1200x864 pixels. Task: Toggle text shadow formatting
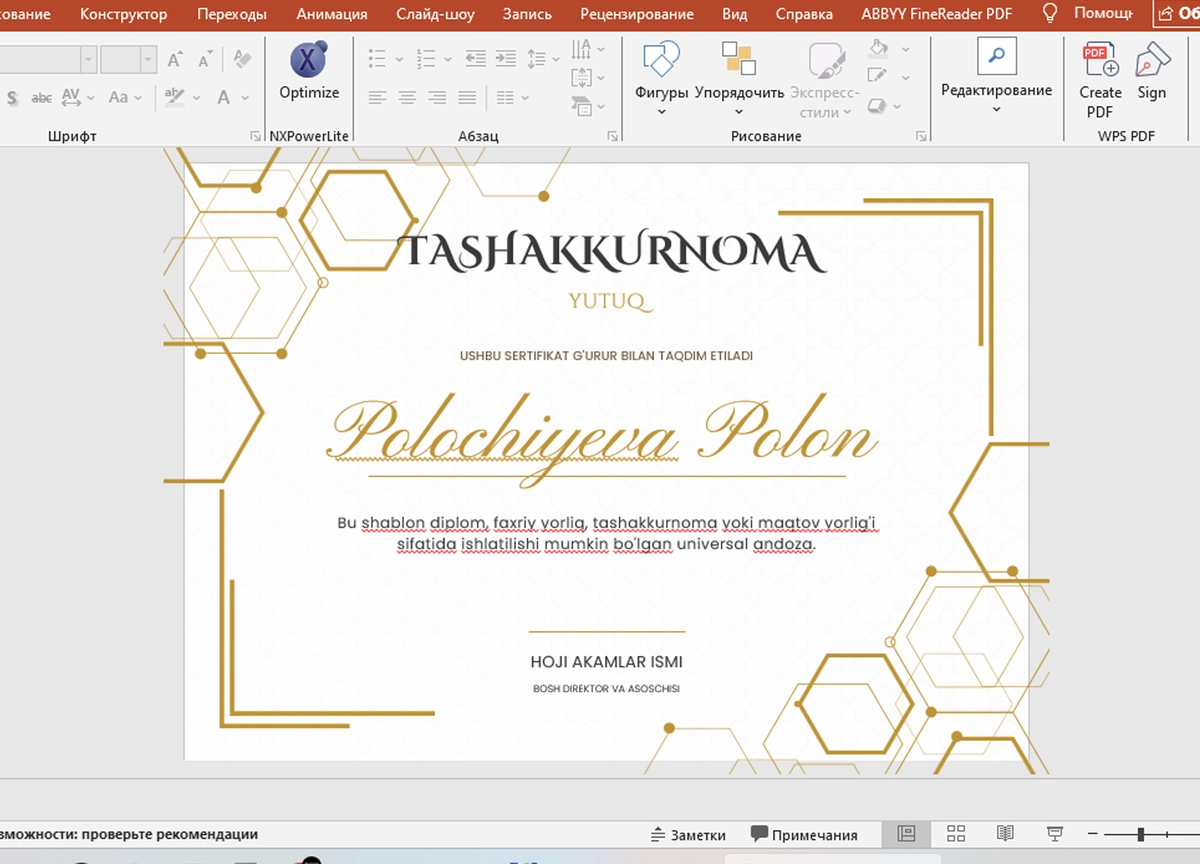[x=12, y=98]
